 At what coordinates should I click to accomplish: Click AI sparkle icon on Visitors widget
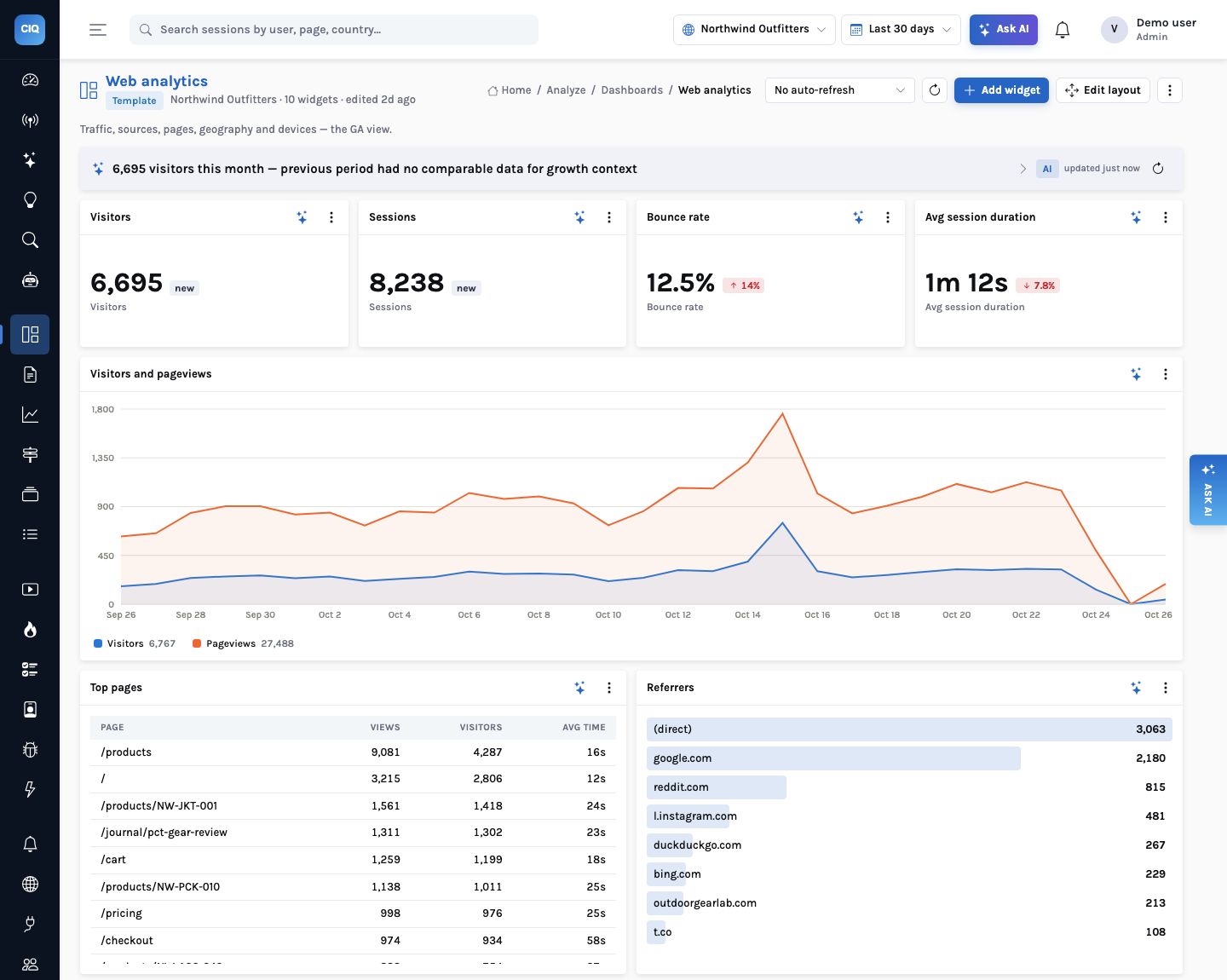(x=302, y=217)
